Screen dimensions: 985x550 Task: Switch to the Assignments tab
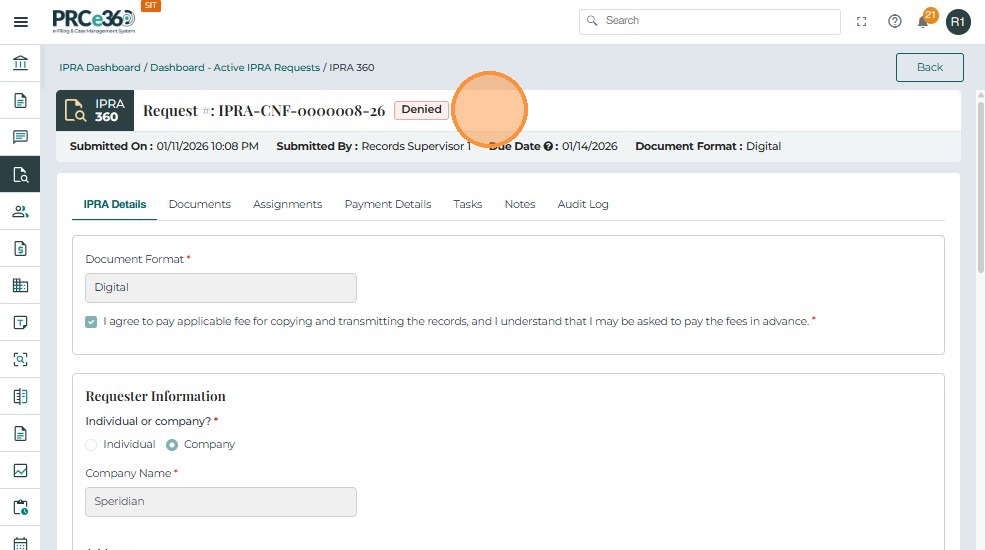click(x=287, y=204)
